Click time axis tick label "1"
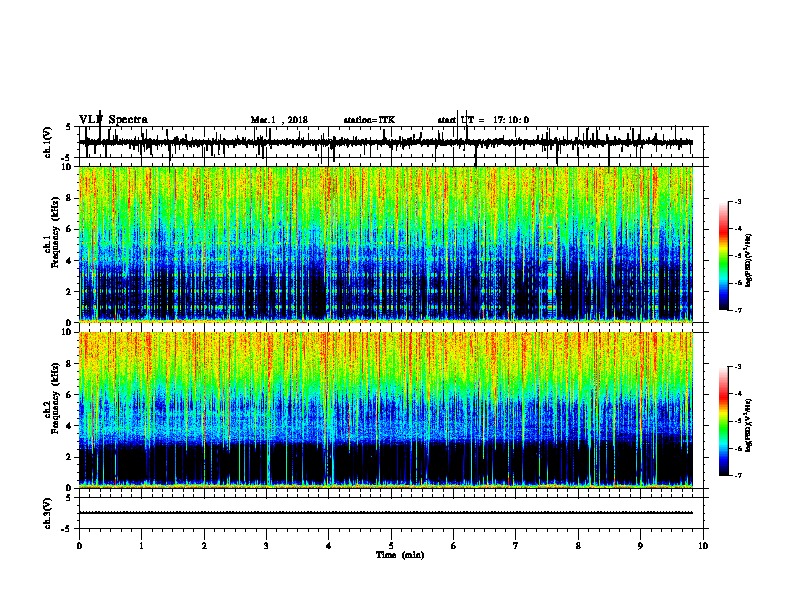This screenshot has height=612, width=792. coord(141,546)
